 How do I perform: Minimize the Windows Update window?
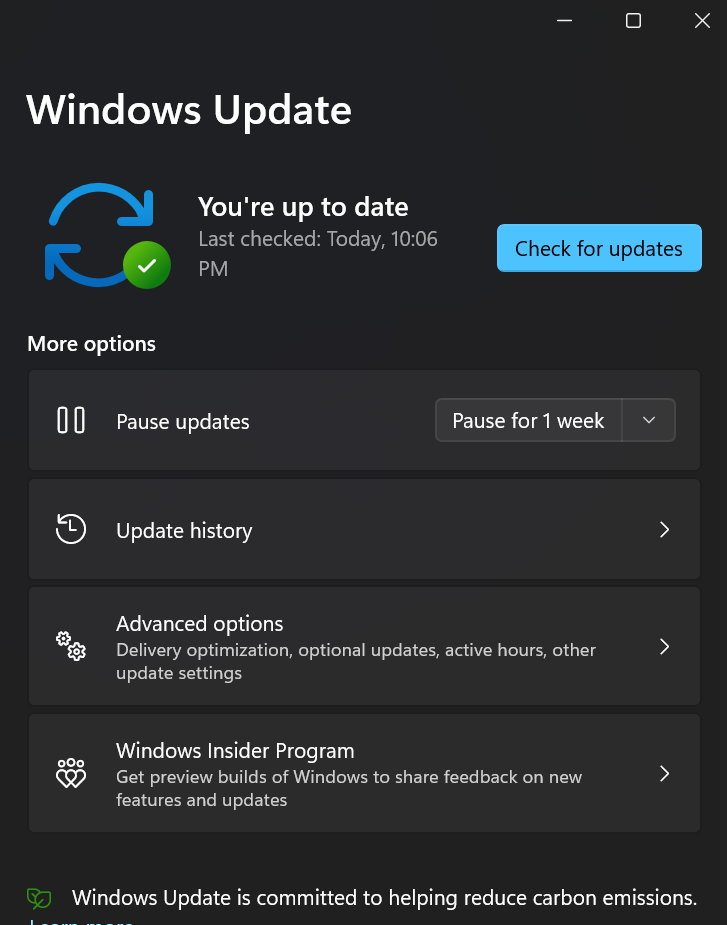tap(565, 21)
